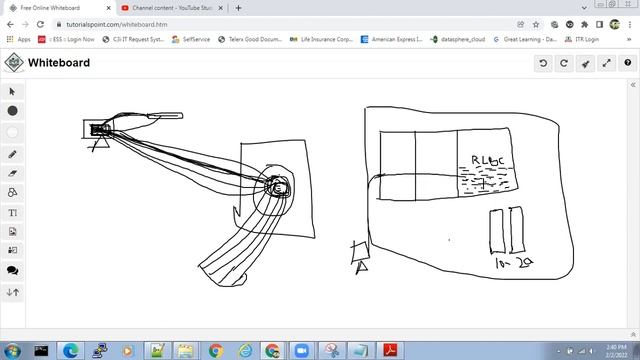Open the Chrome side panel icon

click(599, 24)
